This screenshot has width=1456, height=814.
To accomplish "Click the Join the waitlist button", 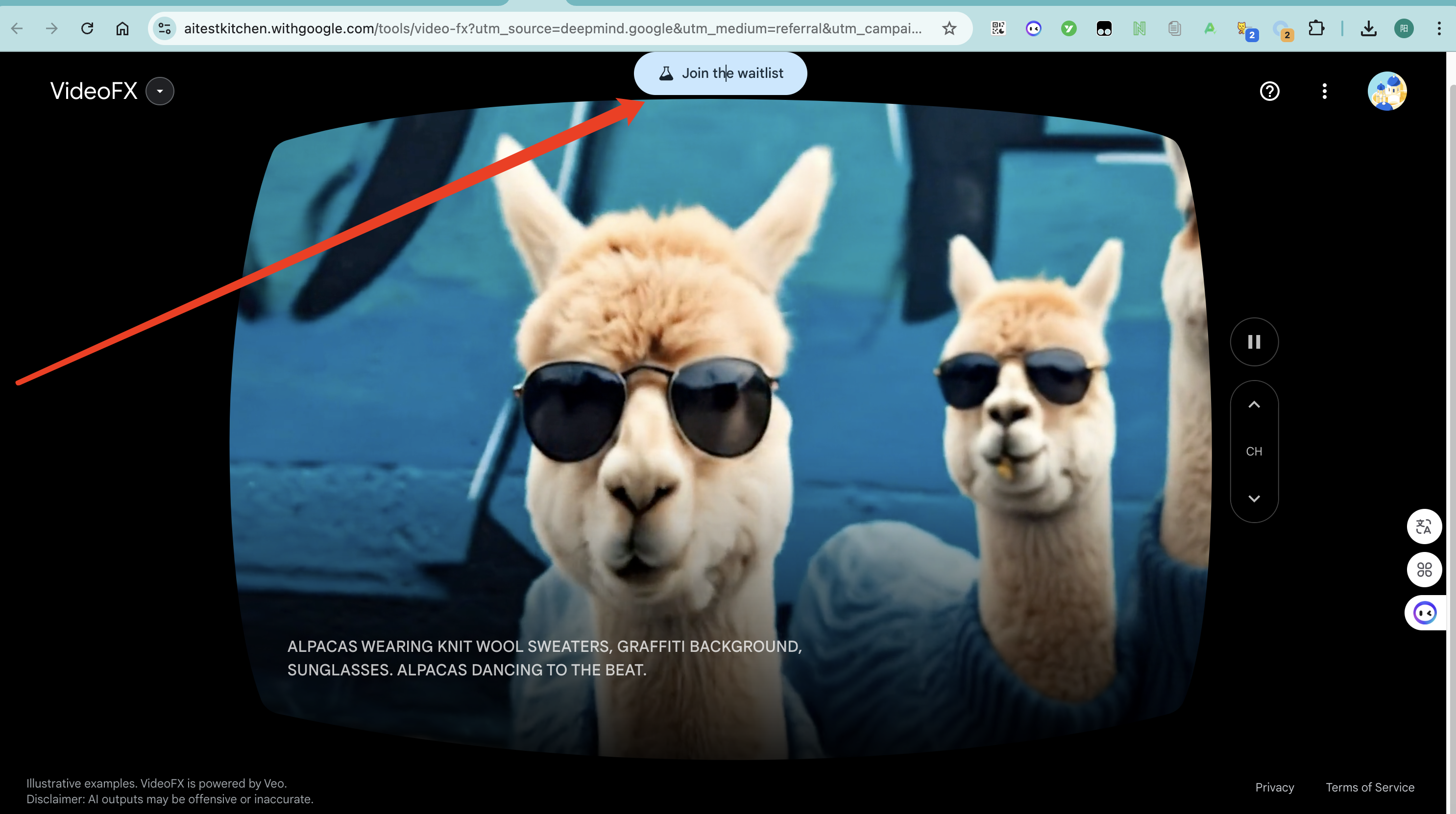I will 720,73.
